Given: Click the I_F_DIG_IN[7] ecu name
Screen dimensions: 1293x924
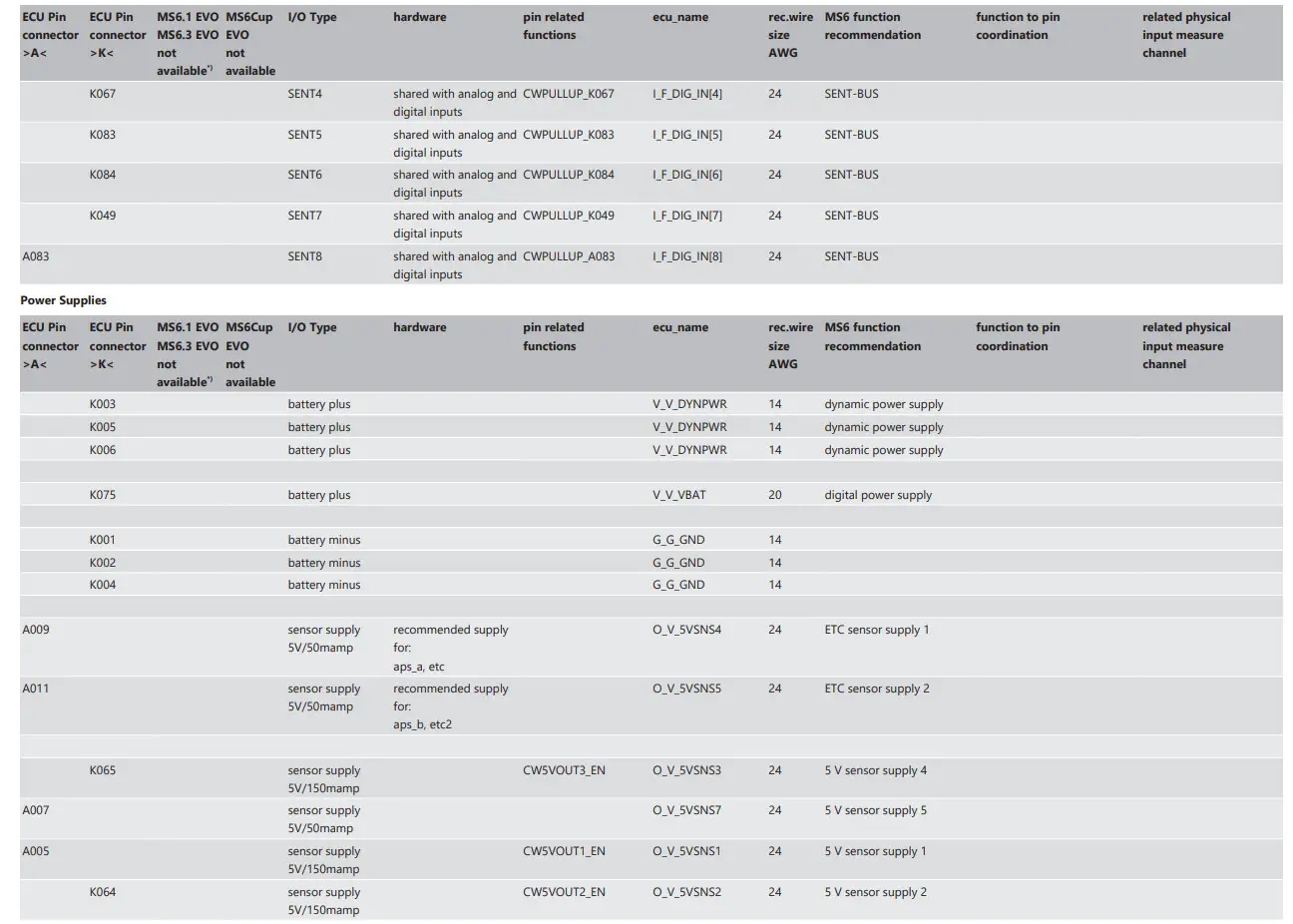Looking at the screenshot, I should point(686,216).
